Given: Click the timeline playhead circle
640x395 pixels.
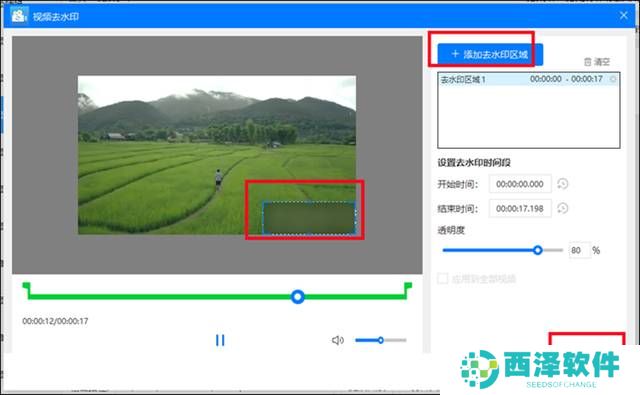Looking at the screenshot, I should coord(298,297).
